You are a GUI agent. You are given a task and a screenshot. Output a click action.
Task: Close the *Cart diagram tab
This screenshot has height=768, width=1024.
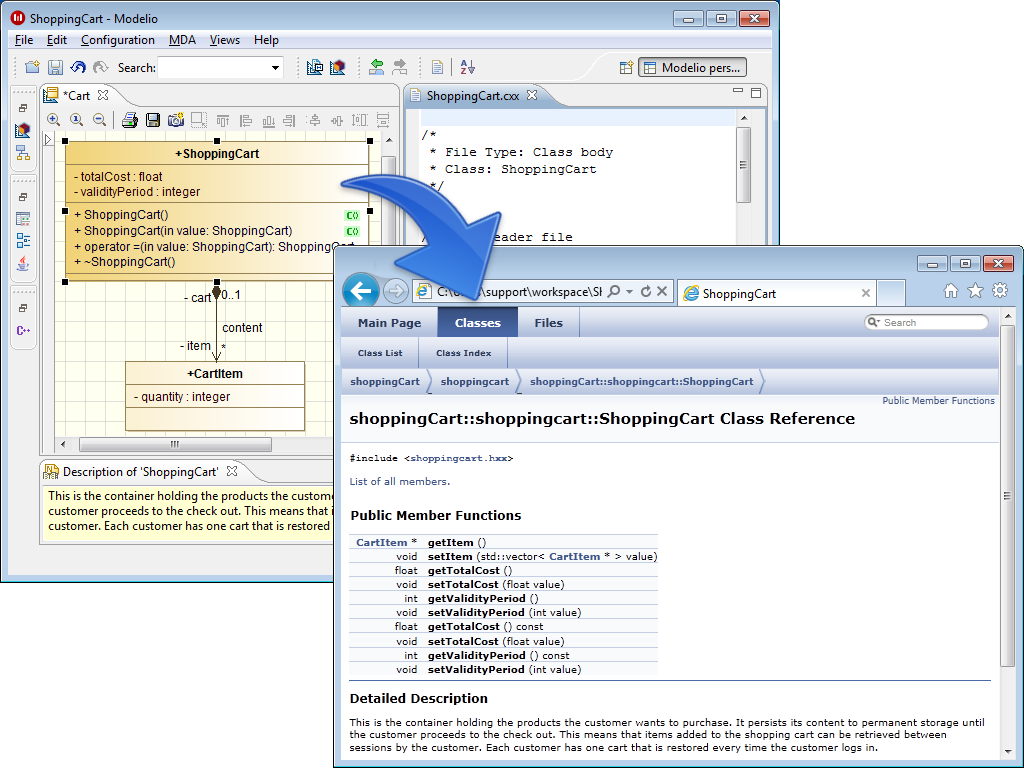pos(103,95)
